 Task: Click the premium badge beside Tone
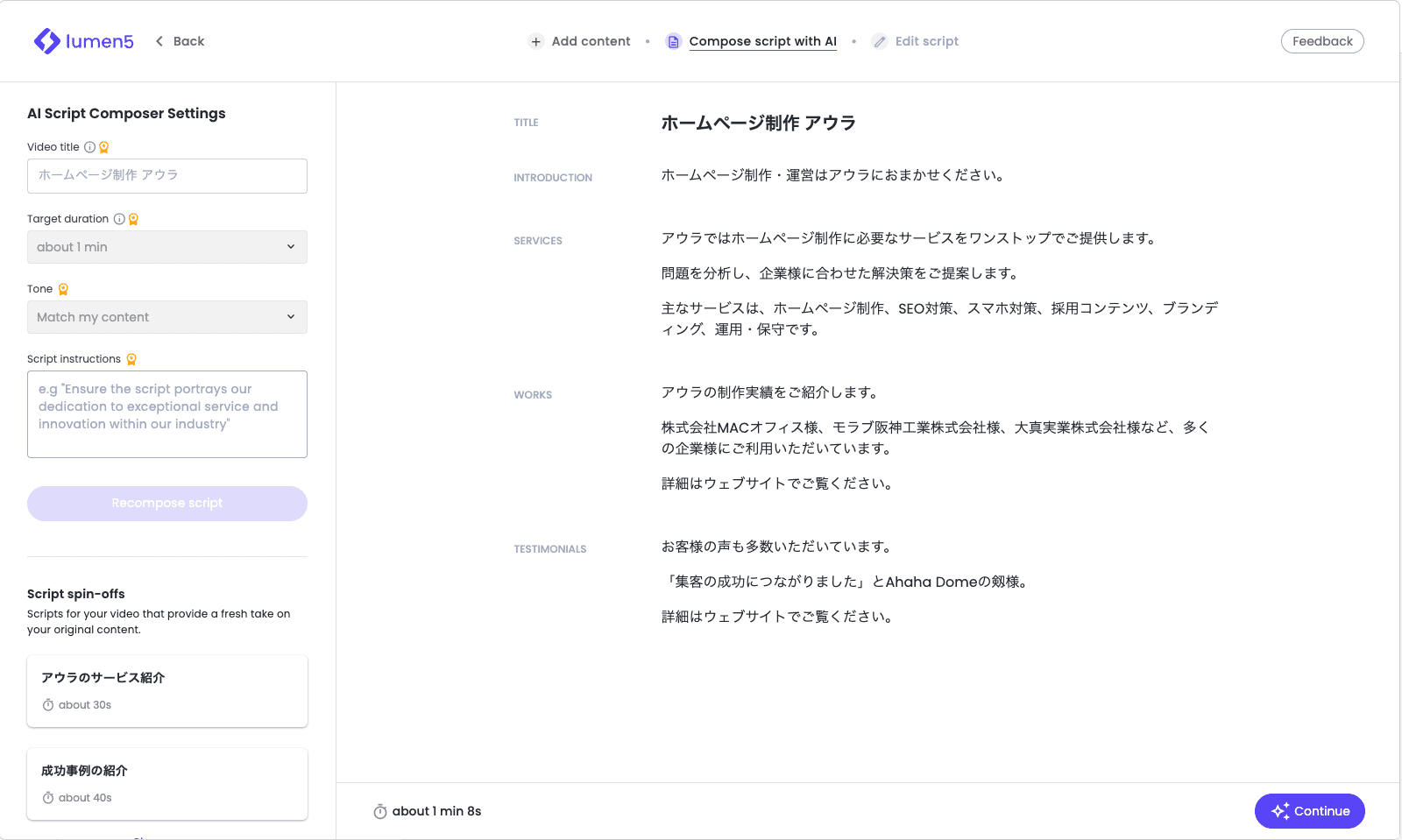63,289
